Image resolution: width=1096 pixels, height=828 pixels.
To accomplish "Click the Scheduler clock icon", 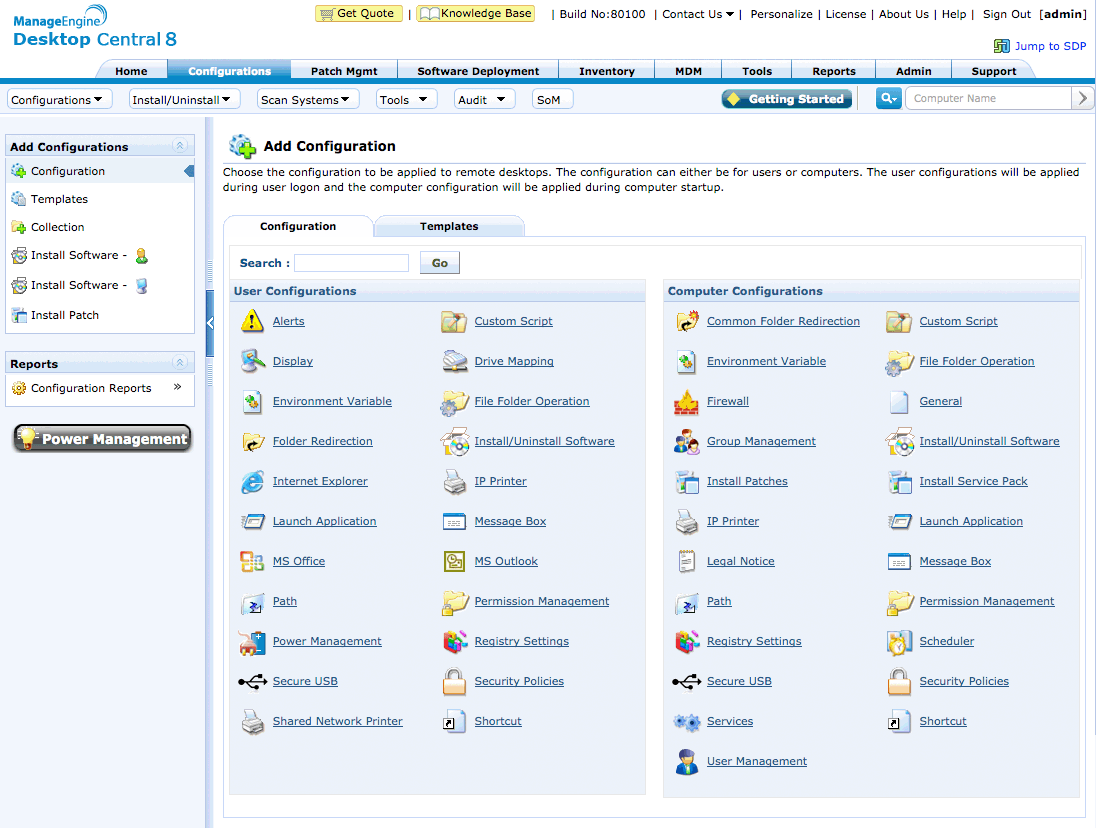I will coord(899,641).
